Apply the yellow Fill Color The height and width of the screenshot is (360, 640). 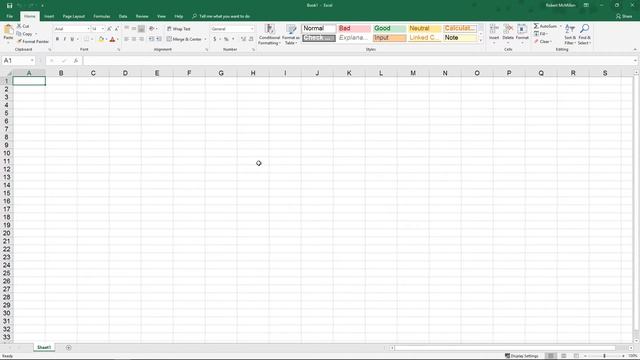101,39
